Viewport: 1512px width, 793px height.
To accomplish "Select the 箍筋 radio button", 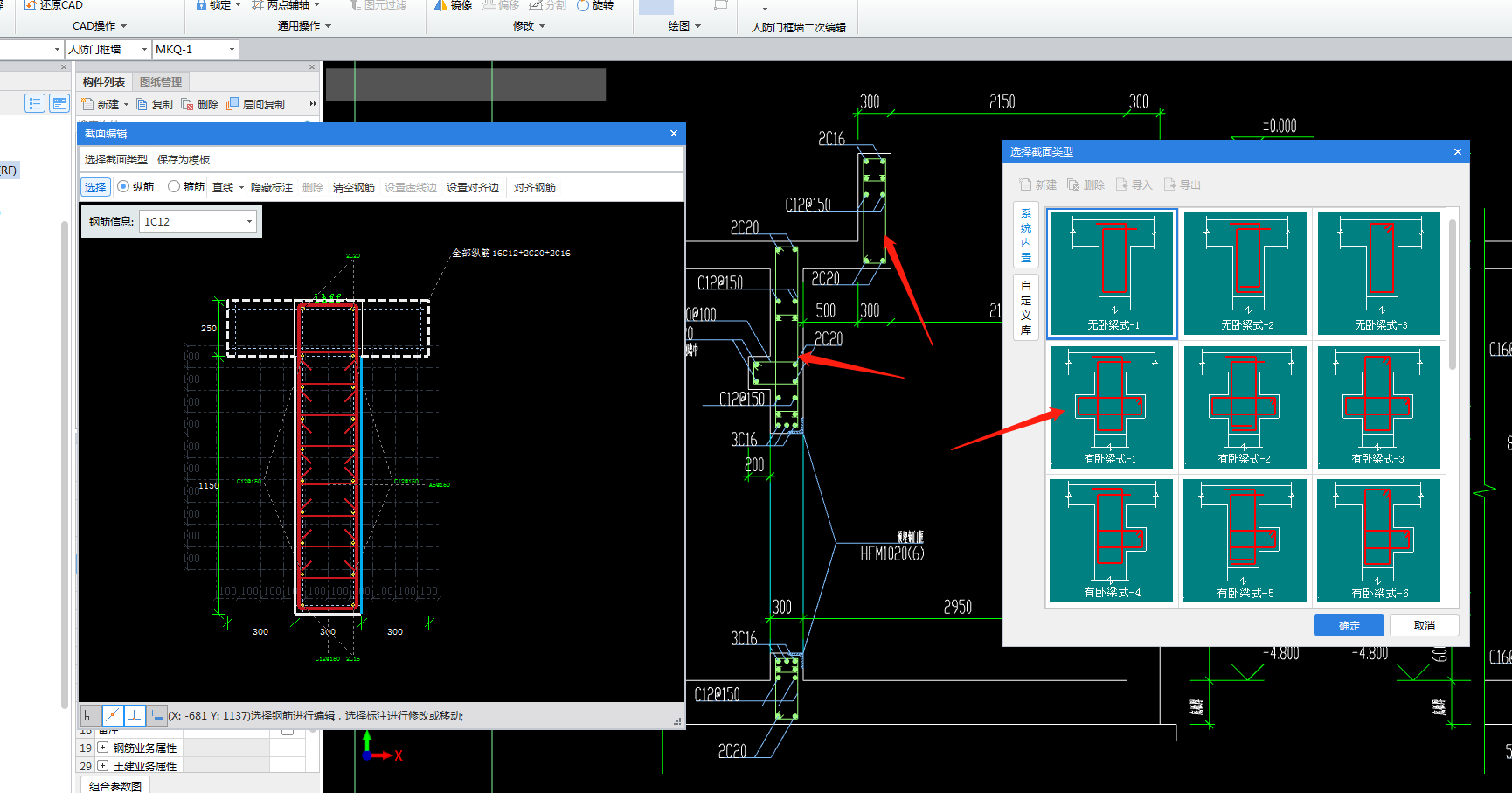I will coord(174,187).
